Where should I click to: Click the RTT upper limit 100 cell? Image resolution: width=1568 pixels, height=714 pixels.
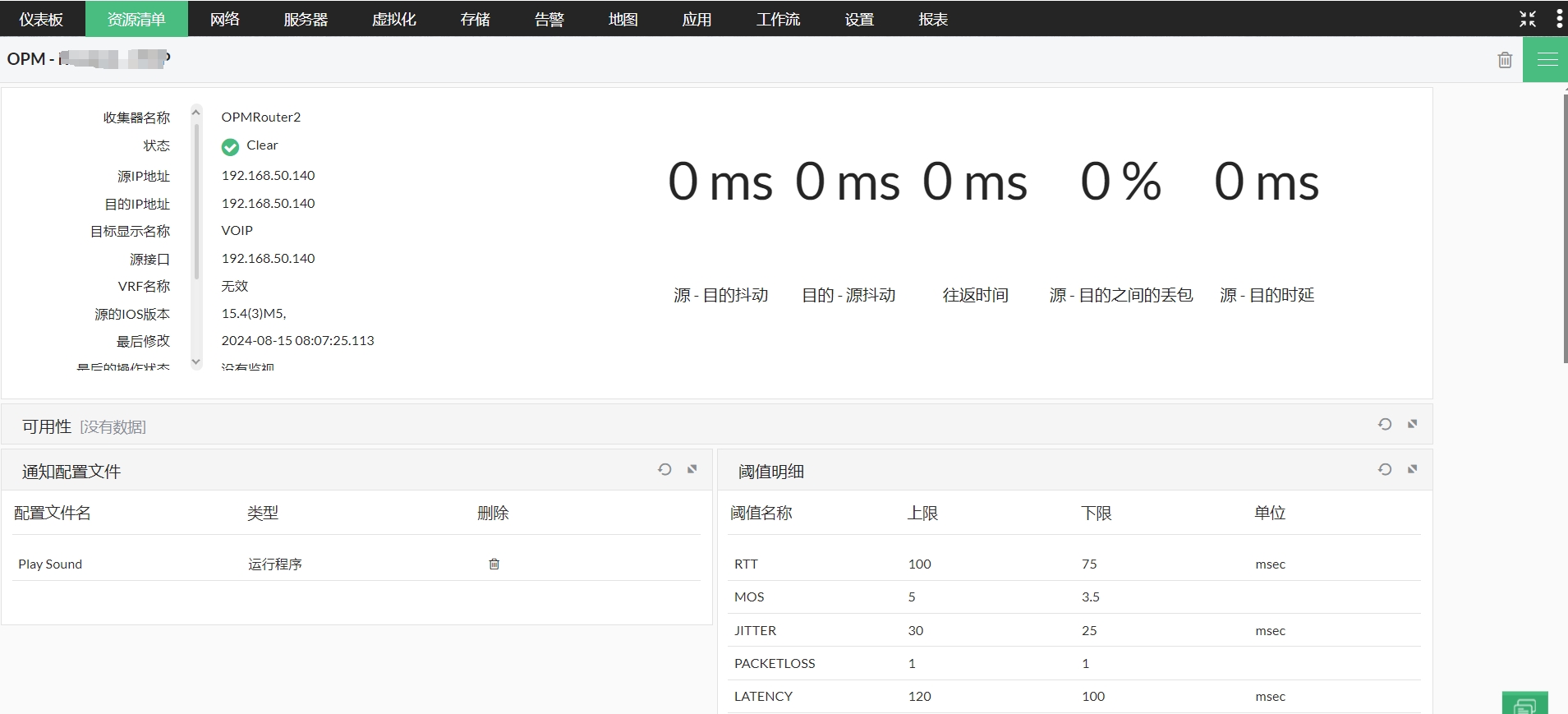pyautogui.click(x=920, y=564)
